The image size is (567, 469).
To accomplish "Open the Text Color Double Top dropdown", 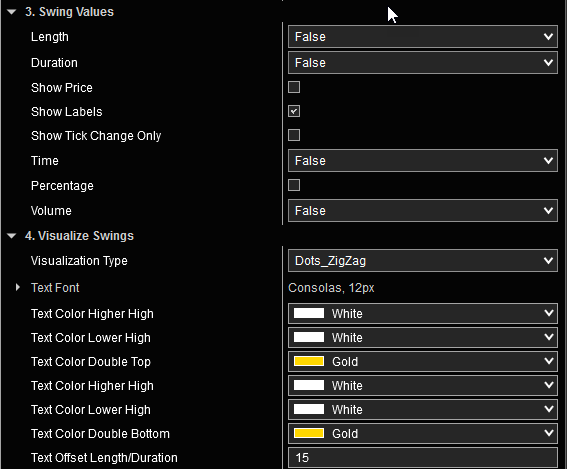I will coord(422,361).
